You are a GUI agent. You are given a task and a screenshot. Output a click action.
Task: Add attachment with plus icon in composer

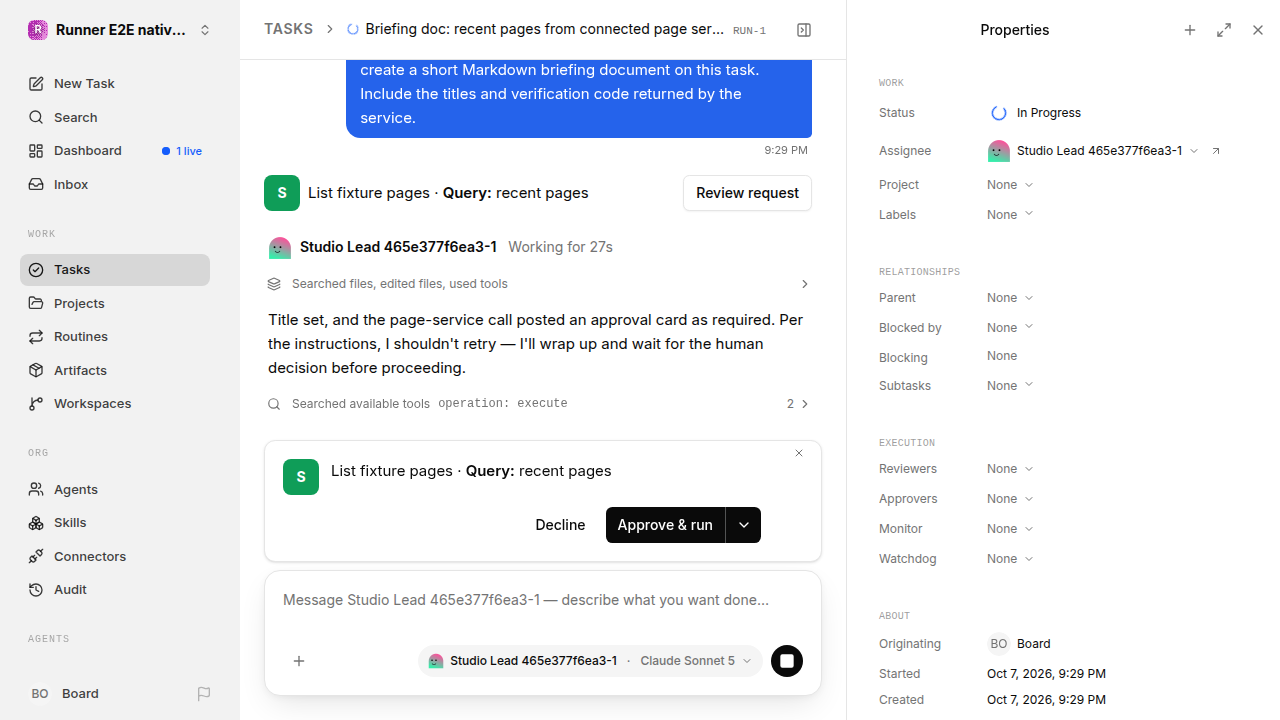point(299,661)
